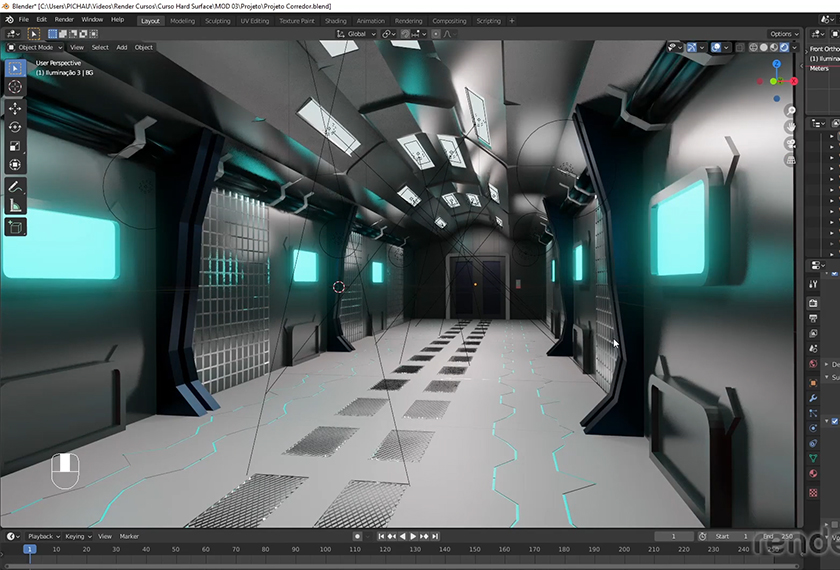
Task: Toggle X-ray view in viewport header
Action: tap(738, 47)
